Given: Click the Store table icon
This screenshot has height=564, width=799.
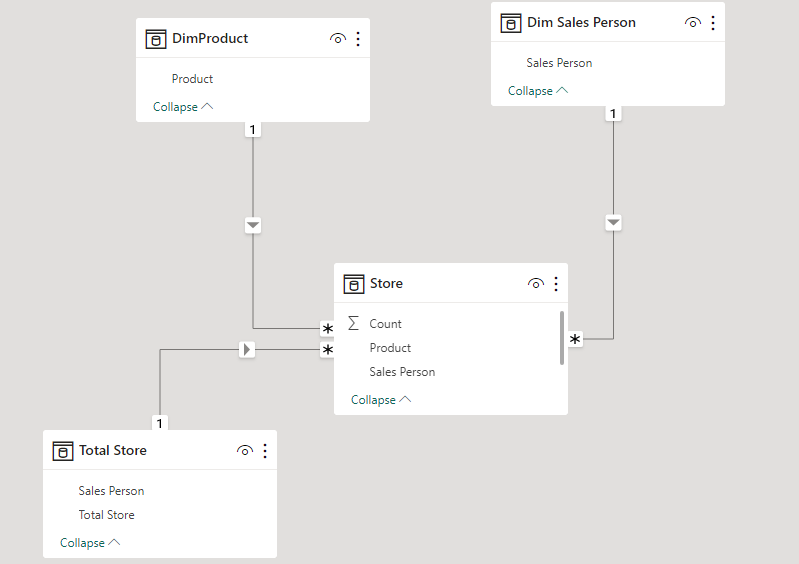Looking at the screenshot, I should [354, 284].
